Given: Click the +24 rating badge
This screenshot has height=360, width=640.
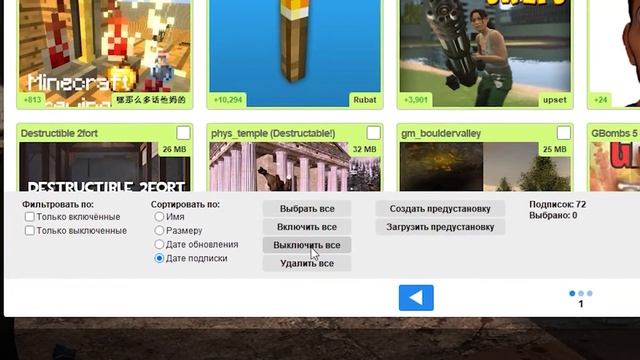Looking at the screenshot, I should [x=600, y=100].
